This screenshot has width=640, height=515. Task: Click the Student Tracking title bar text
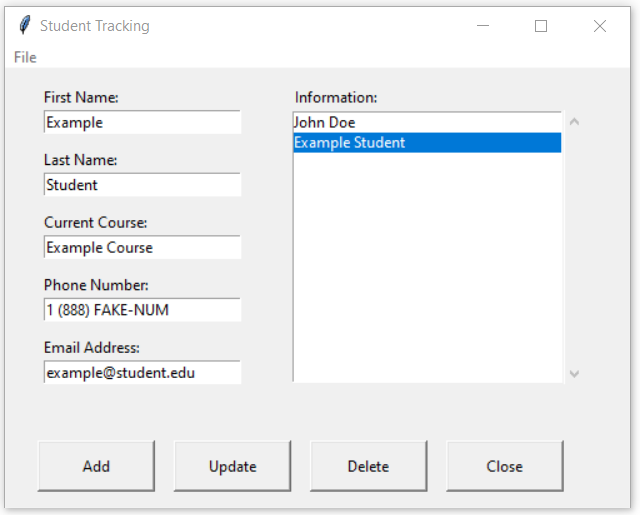(x=95, y=26)
